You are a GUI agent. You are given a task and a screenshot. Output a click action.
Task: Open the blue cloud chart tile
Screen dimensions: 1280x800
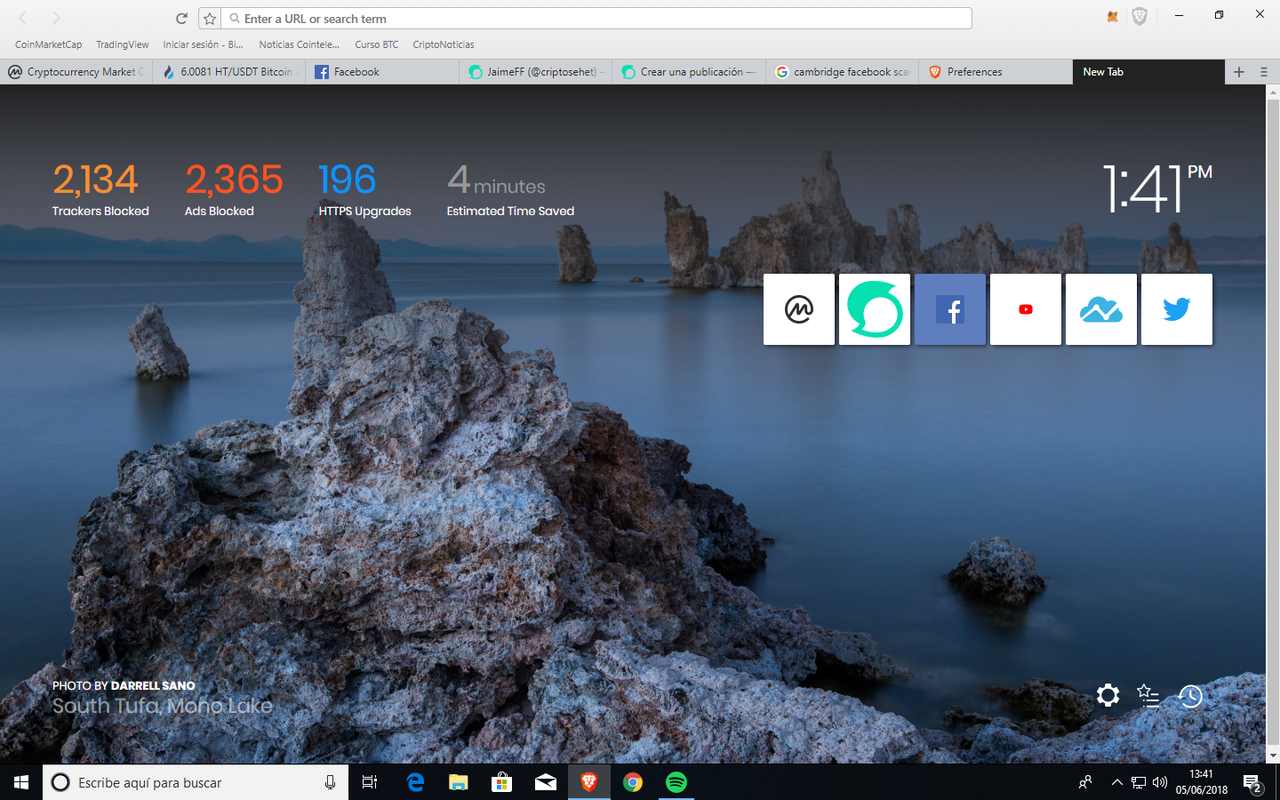(x=1101, y=310)
